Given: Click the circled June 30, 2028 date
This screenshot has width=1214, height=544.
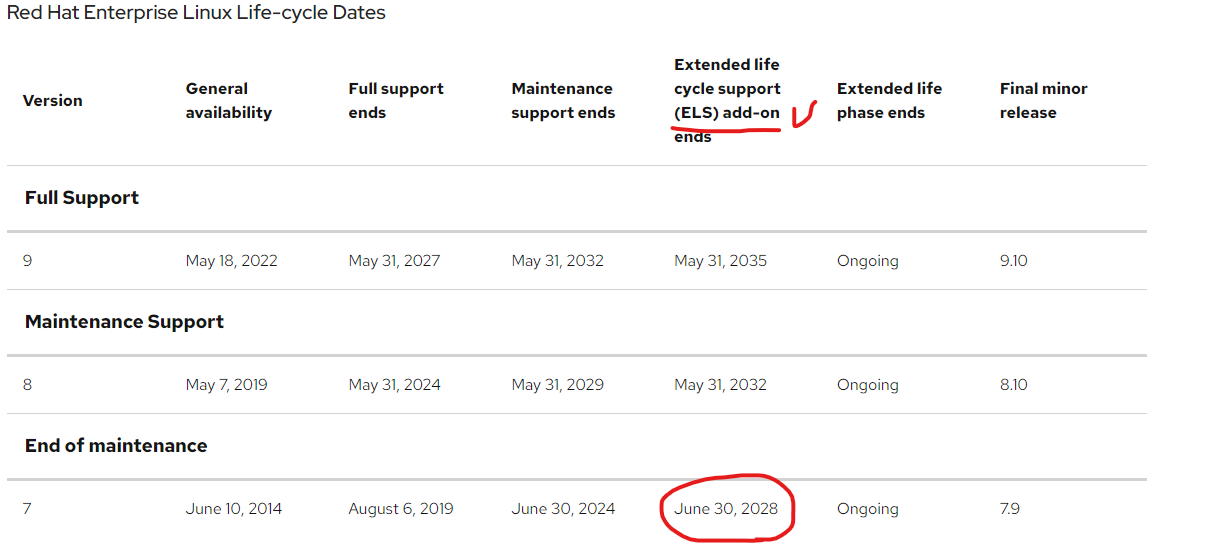Looking at the screenshot, I should (x=726, y=509).
